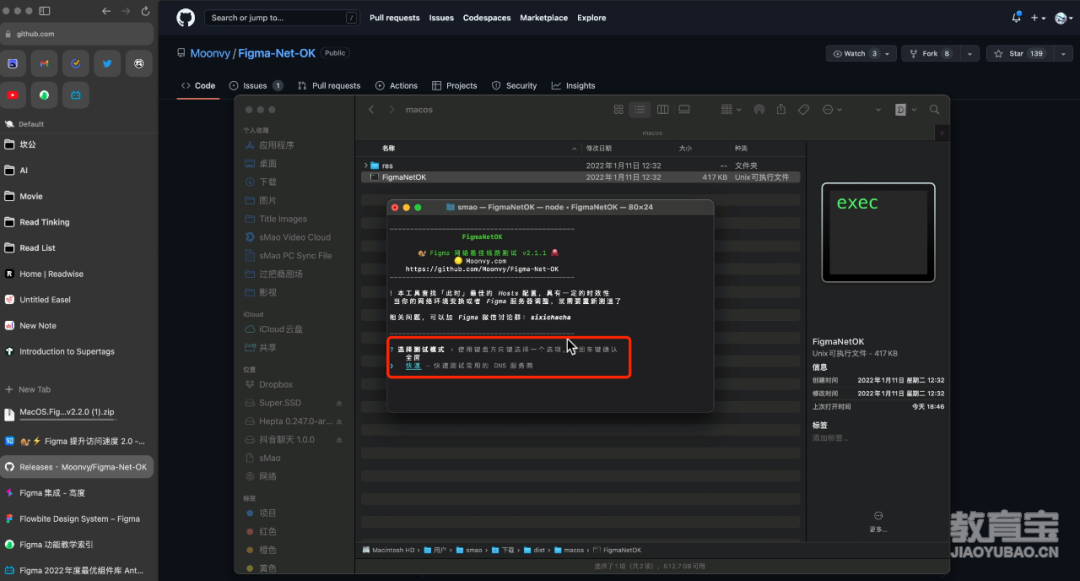
Task: Open the Finder action ellipsis dropdown
Action: coord(832,109)
